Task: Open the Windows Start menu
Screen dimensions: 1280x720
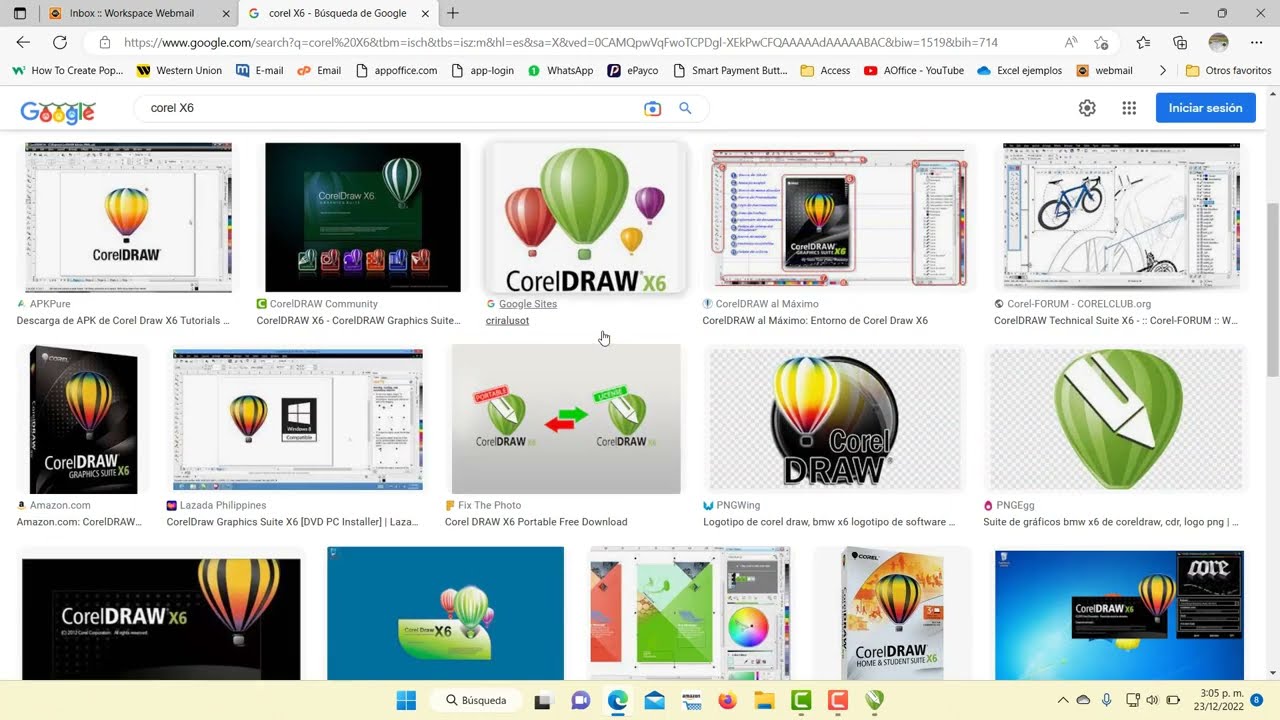Action: point(406,700)
